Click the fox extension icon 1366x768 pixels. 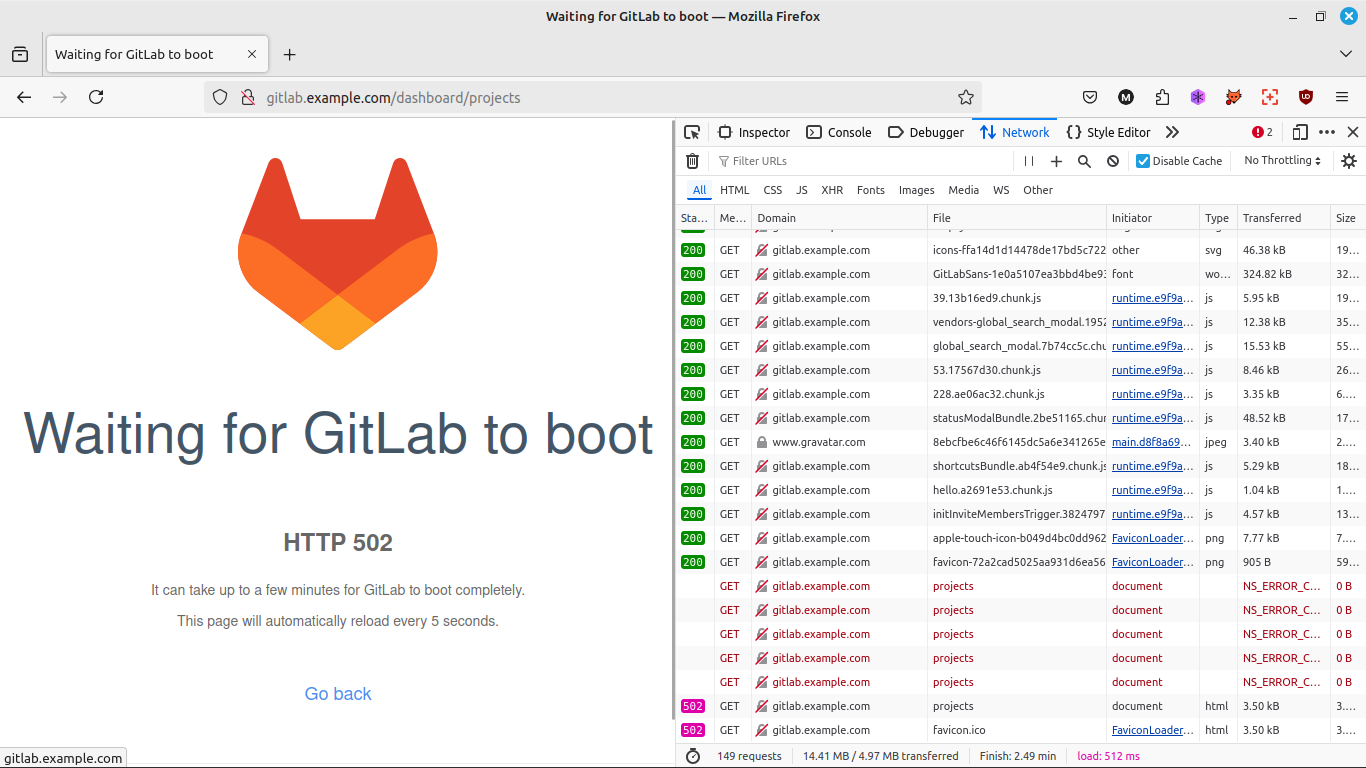(x=1234, y=97)
